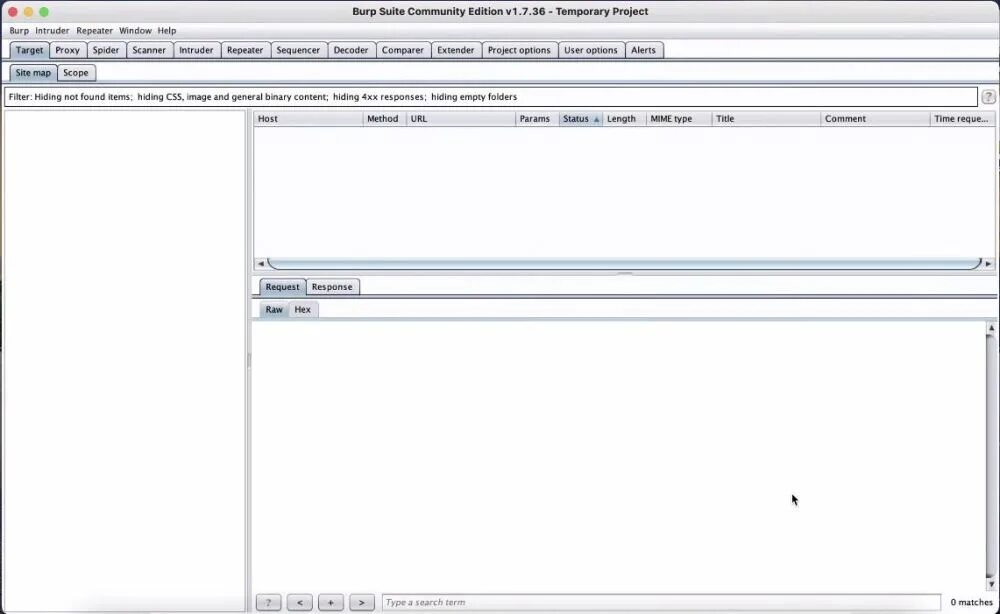Open the Intruder menu

[52, 31]
